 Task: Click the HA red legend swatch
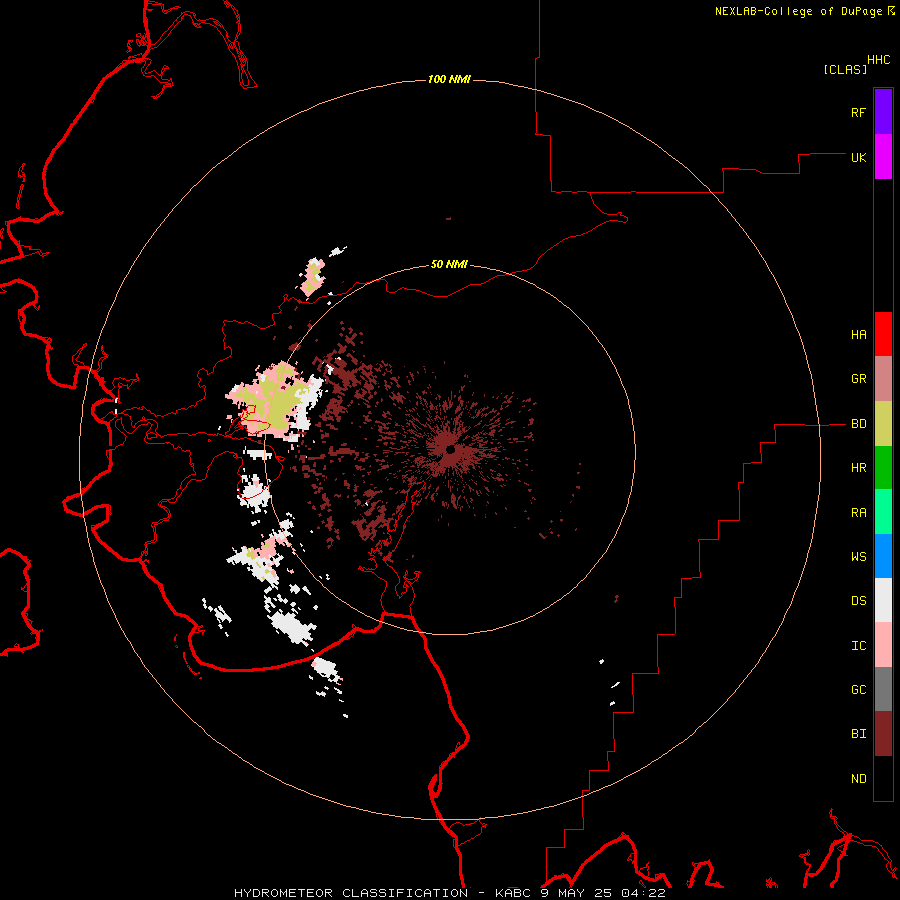click(883, 334)
